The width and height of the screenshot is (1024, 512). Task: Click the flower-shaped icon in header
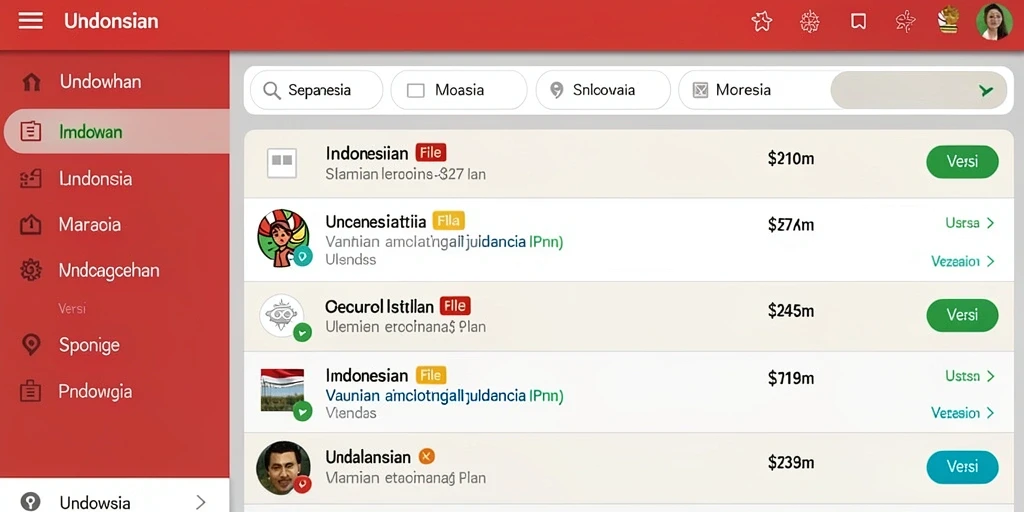809,22
